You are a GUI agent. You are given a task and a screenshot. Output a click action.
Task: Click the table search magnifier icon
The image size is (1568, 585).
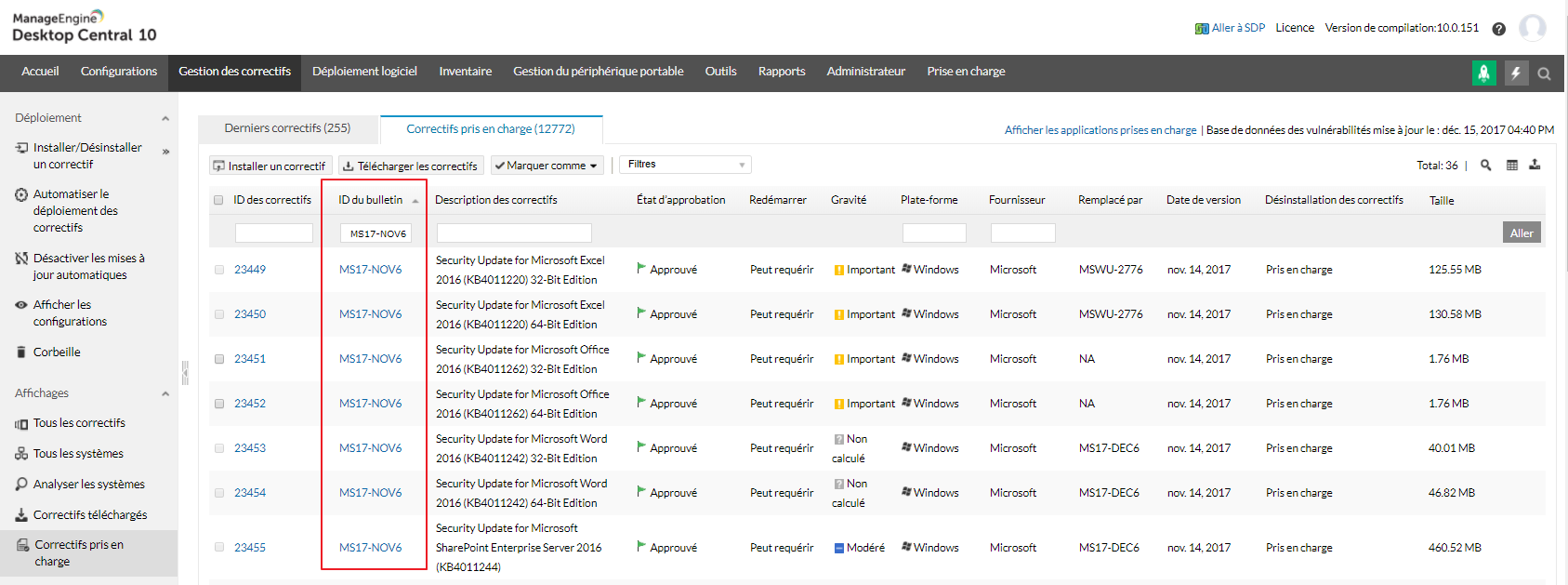(1486, 165)
